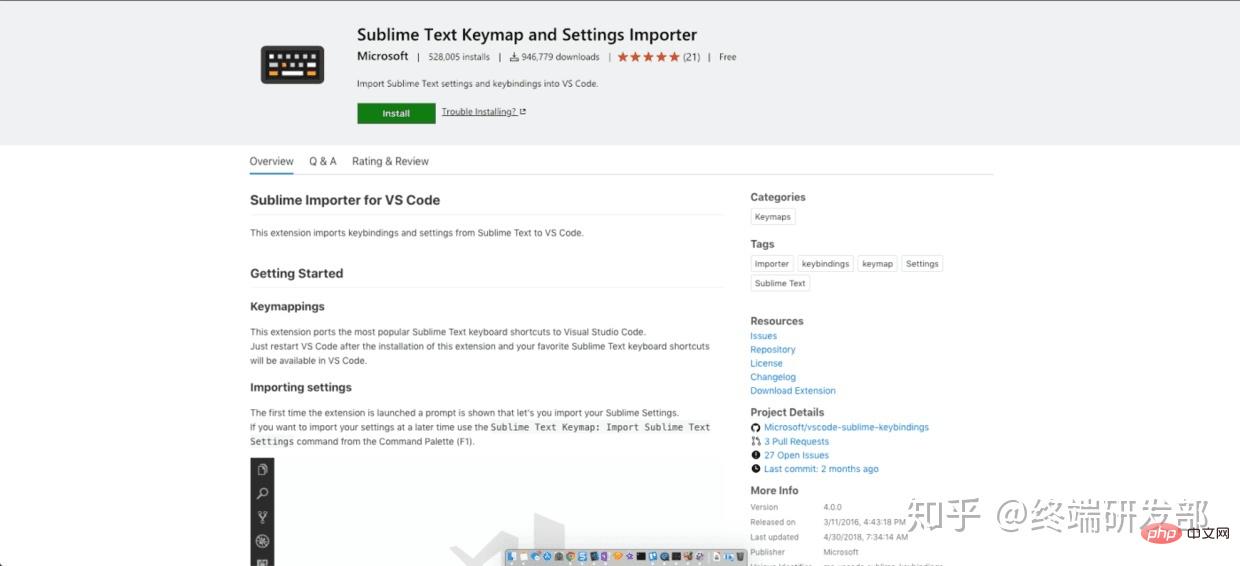This screenshot has width=1240, height=566.
Task: Click the clock icon beside Last commit
Action: point(756,469)
